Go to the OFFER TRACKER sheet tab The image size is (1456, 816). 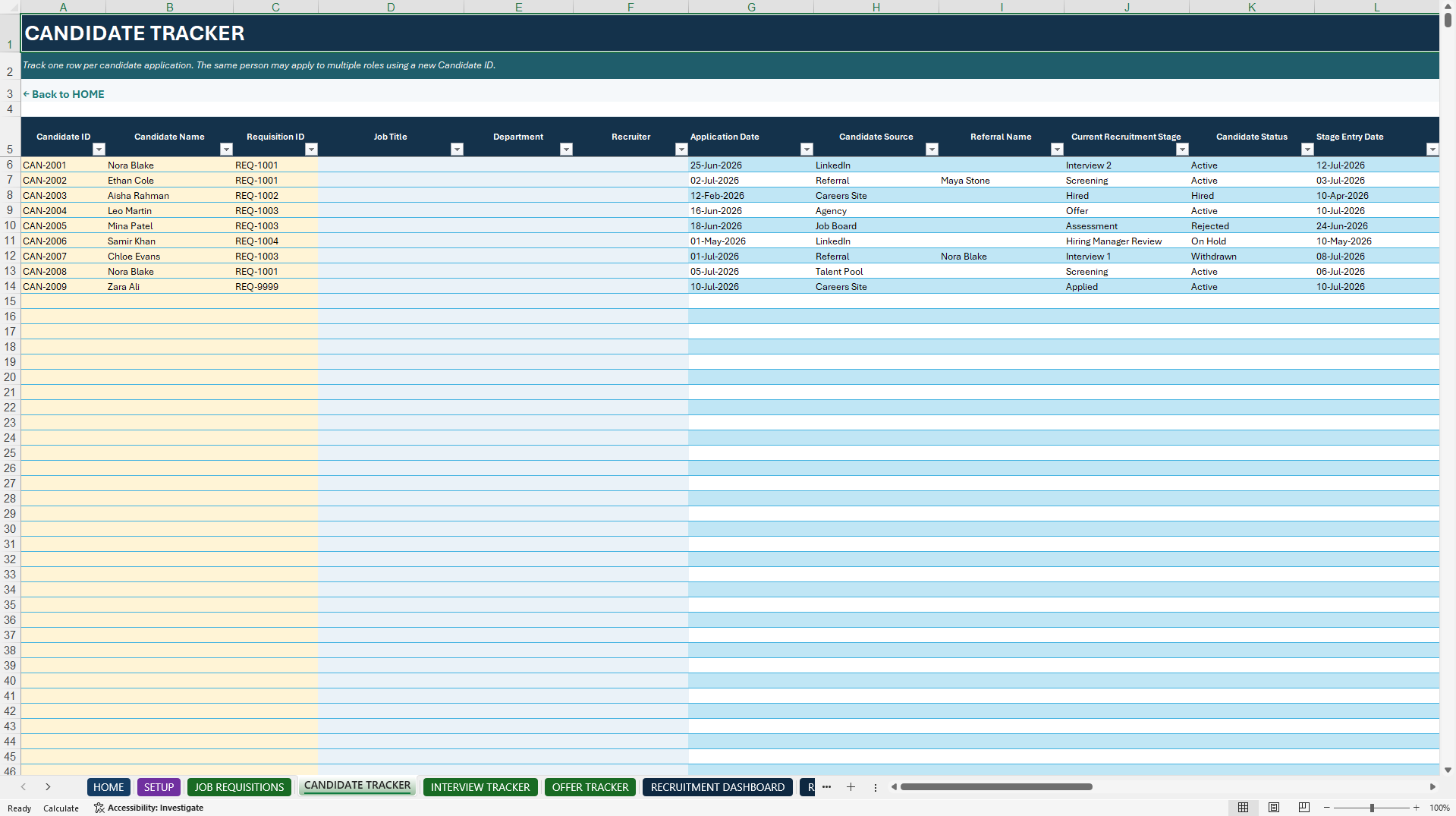click(x=590, y=787)
